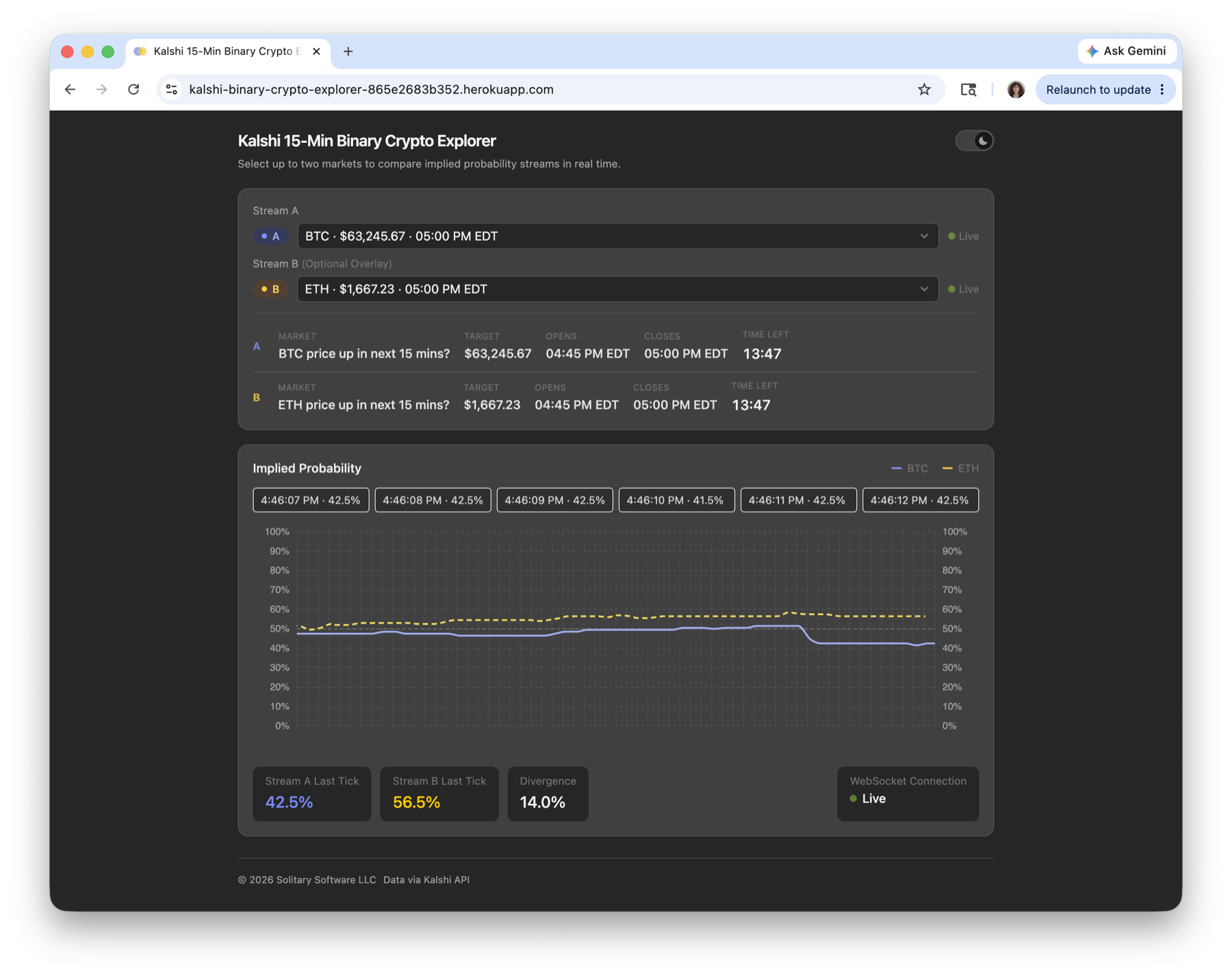Click the BTC legend entry on chart

pos(910,469)
